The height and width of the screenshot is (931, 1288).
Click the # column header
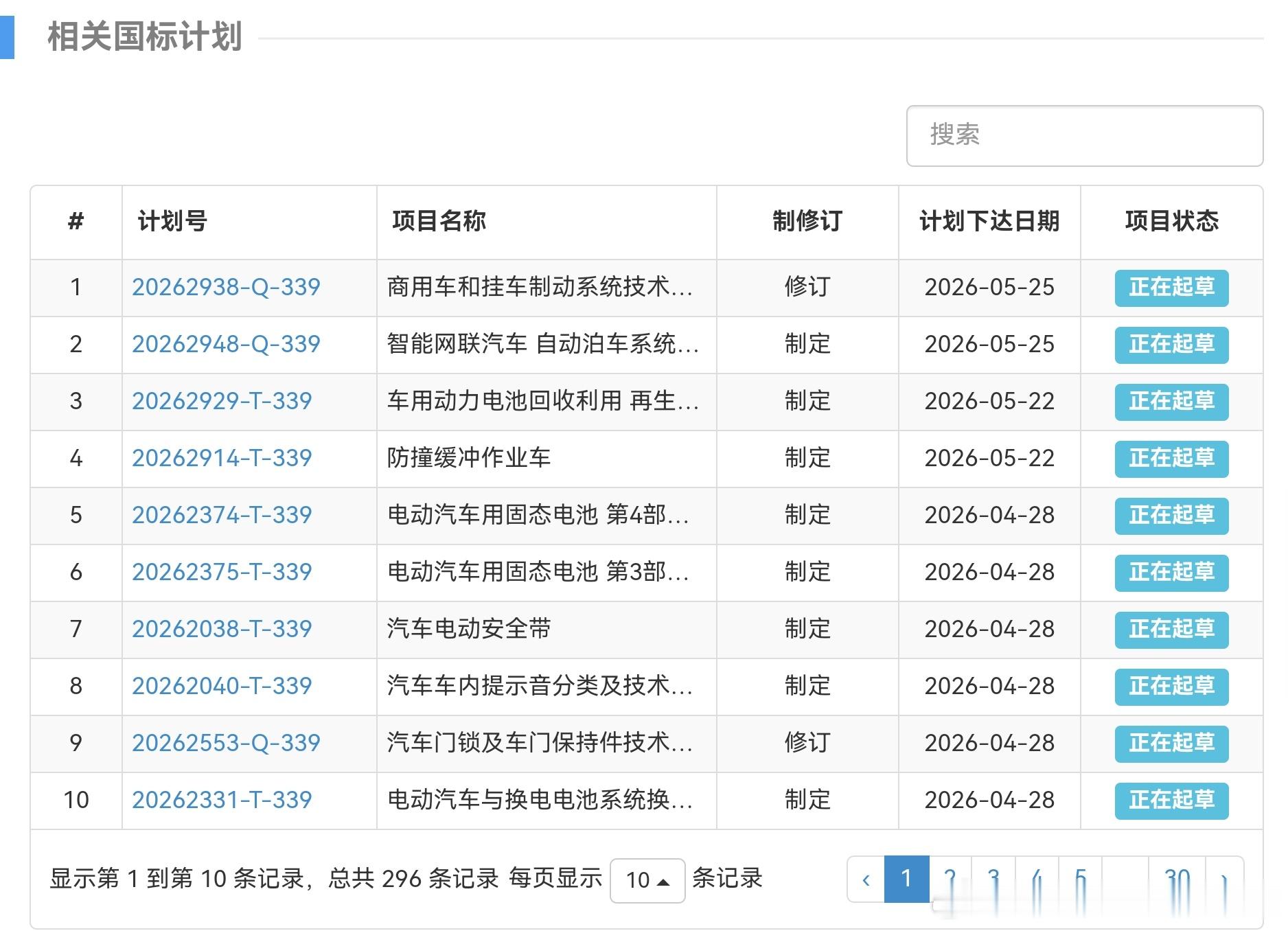pos(76,222)
